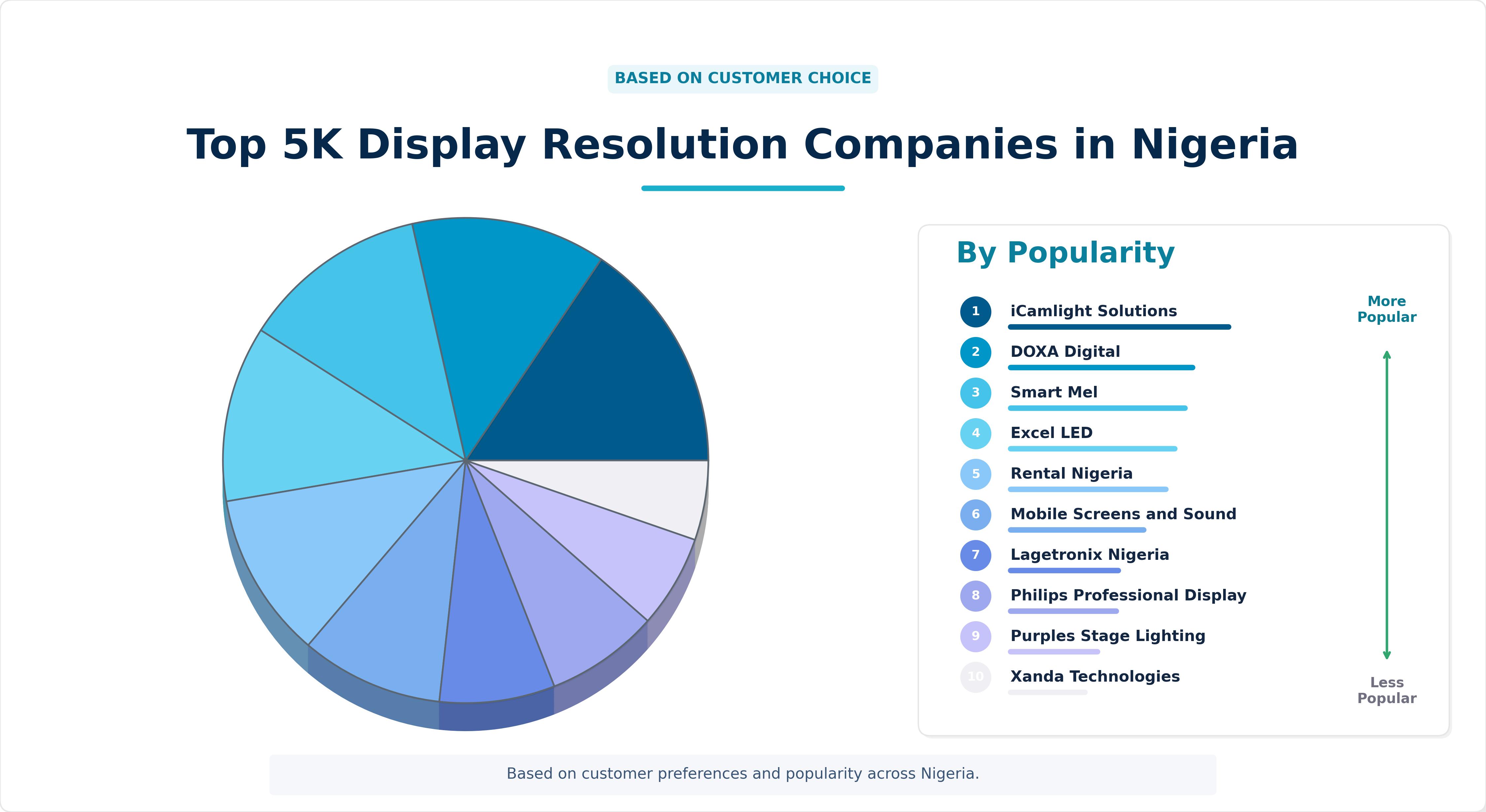Click the Purples Stage Lighting bar
The width and height of the screenshot is (1486, 812).
point(1054,652)
